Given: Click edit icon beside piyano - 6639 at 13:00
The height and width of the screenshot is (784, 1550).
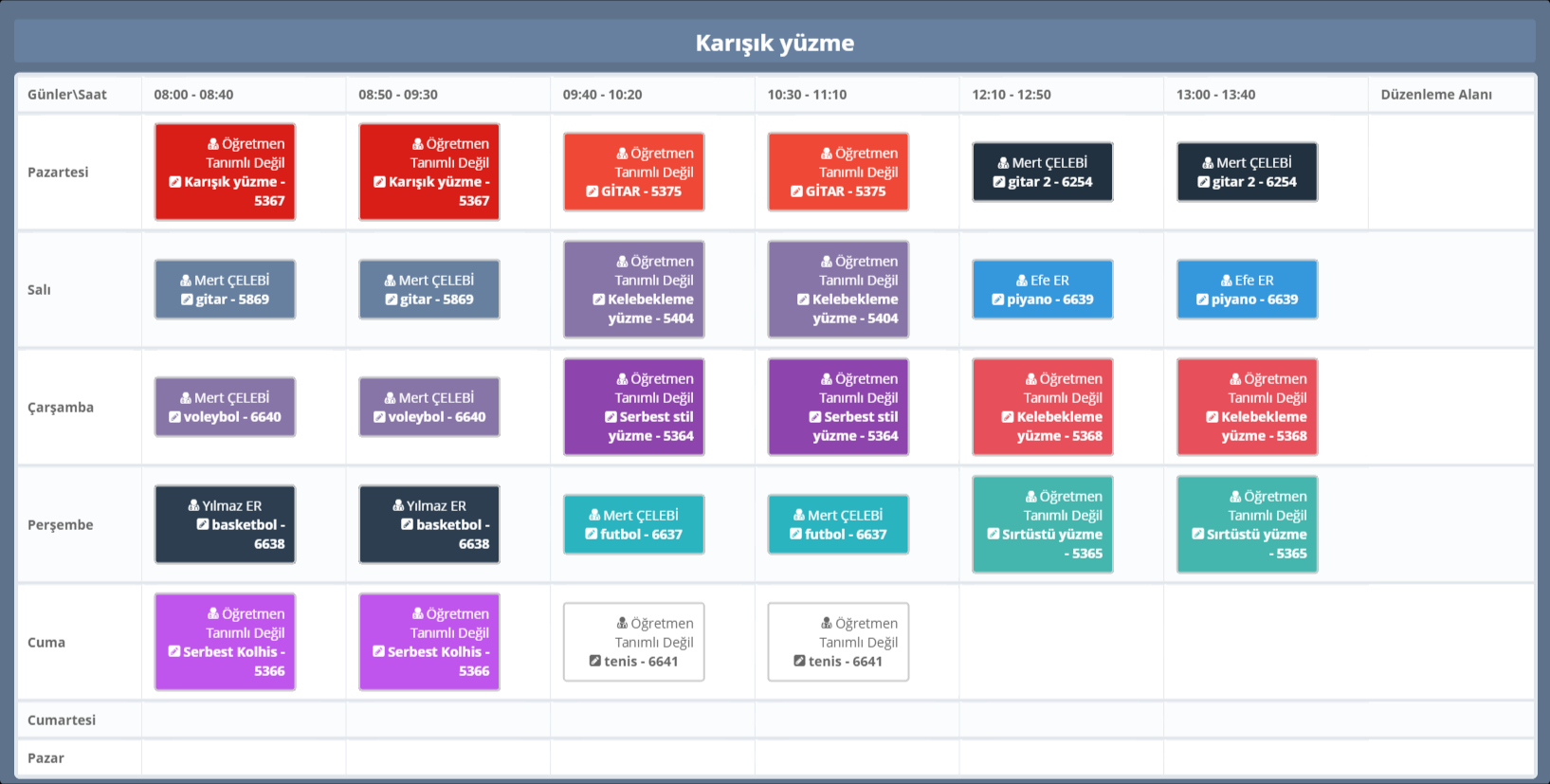Looking at the screenshot, I should coord(1202,300).
